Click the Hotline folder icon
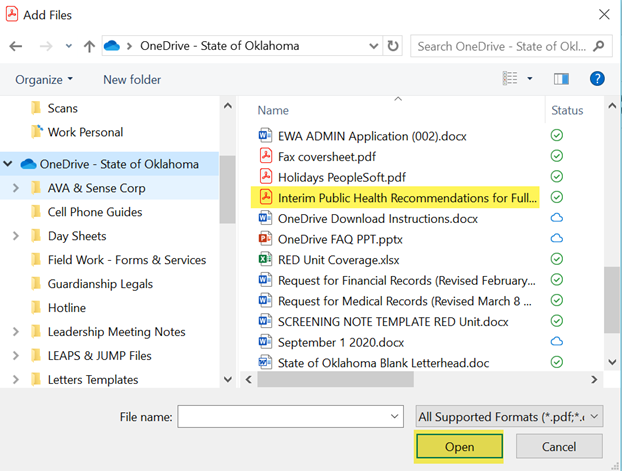This screenshot has height=471, width=622. [x=36, y=307]
